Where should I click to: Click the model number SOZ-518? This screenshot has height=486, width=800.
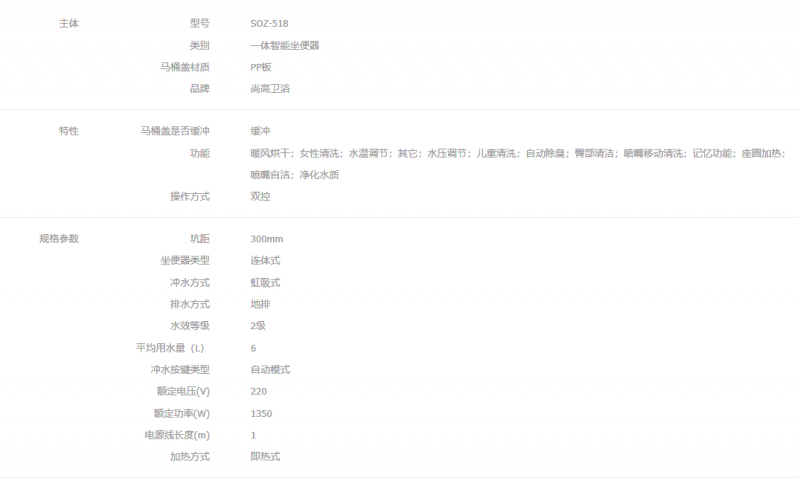(269, 23)
